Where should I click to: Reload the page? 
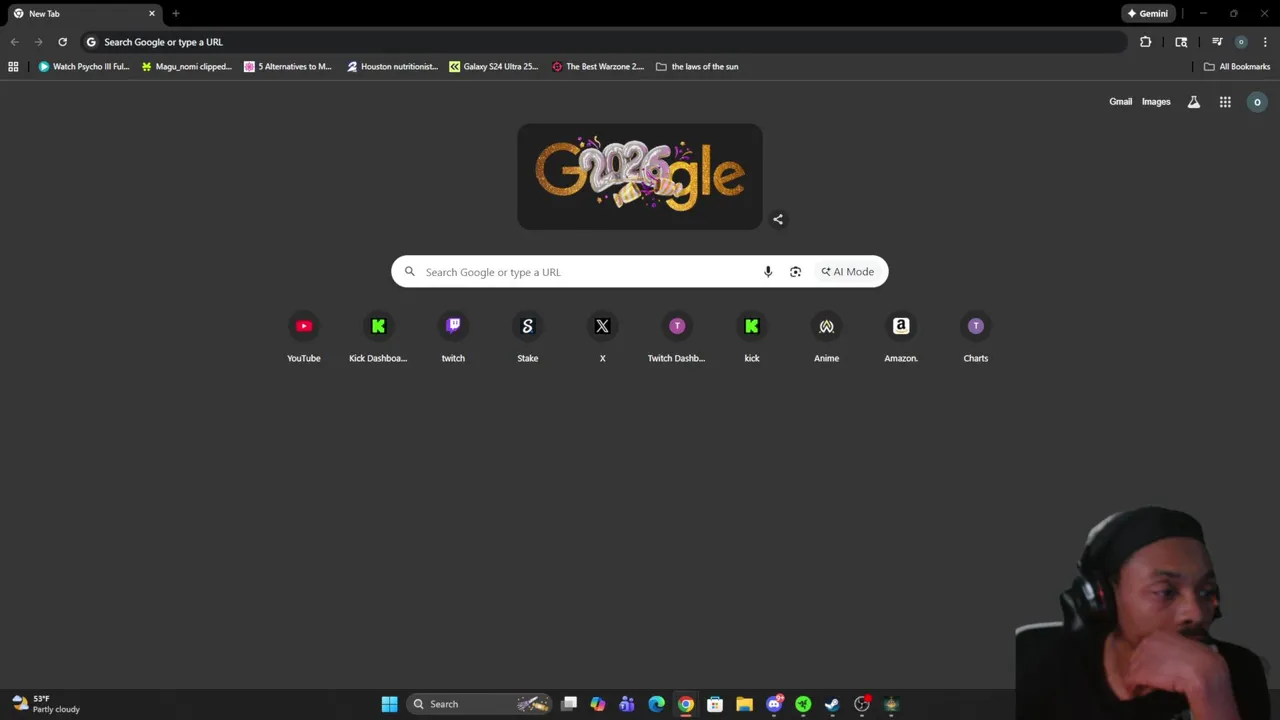click(62, 42)
